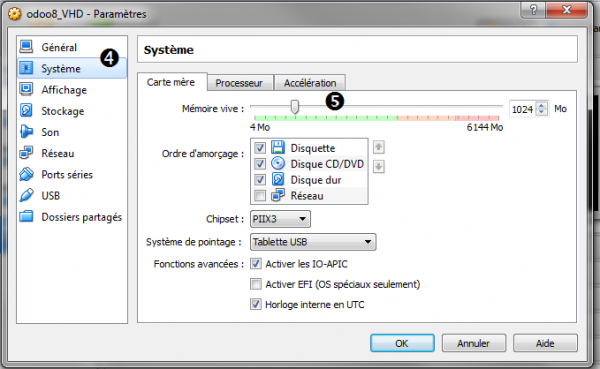
Task: Click the Aide button
Action: click(545, 343)
